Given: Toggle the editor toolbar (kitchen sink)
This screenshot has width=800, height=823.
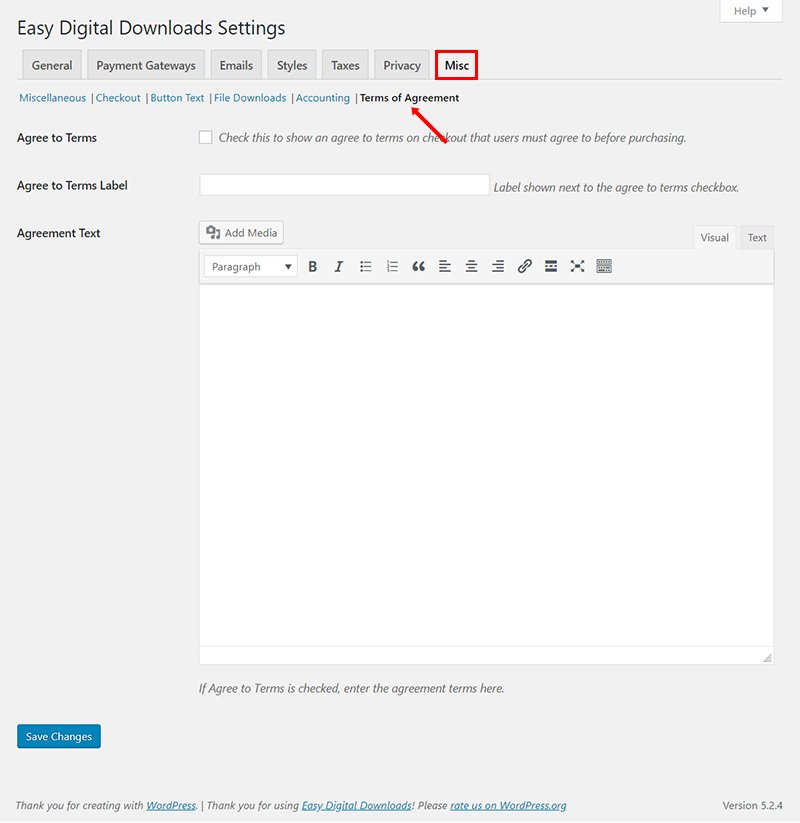Looking at the screenshot, I should (x=604, y=267).
